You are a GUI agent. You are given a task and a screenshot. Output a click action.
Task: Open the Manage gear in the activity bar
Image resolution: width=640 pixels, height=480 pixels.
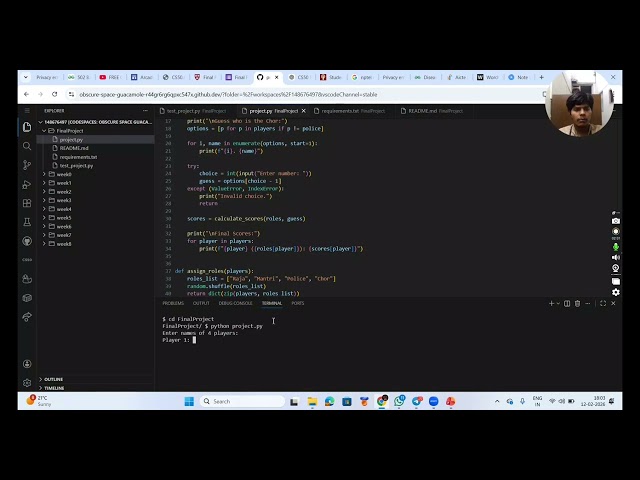[x=27, y=383]
